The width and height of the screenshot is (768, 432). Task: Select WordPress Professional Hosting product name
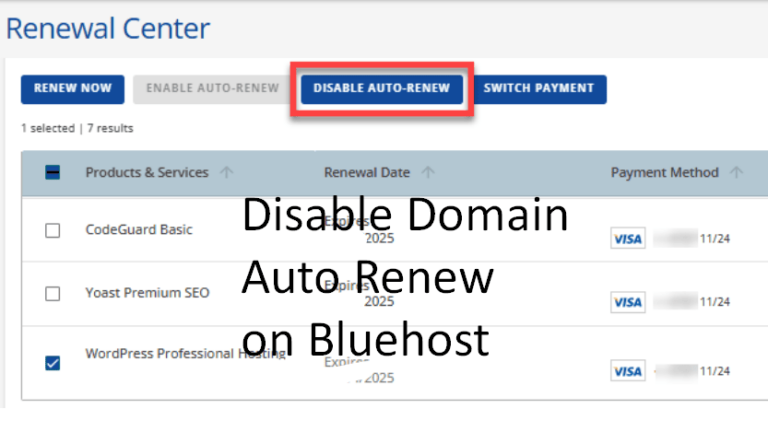tap(186, 354)
